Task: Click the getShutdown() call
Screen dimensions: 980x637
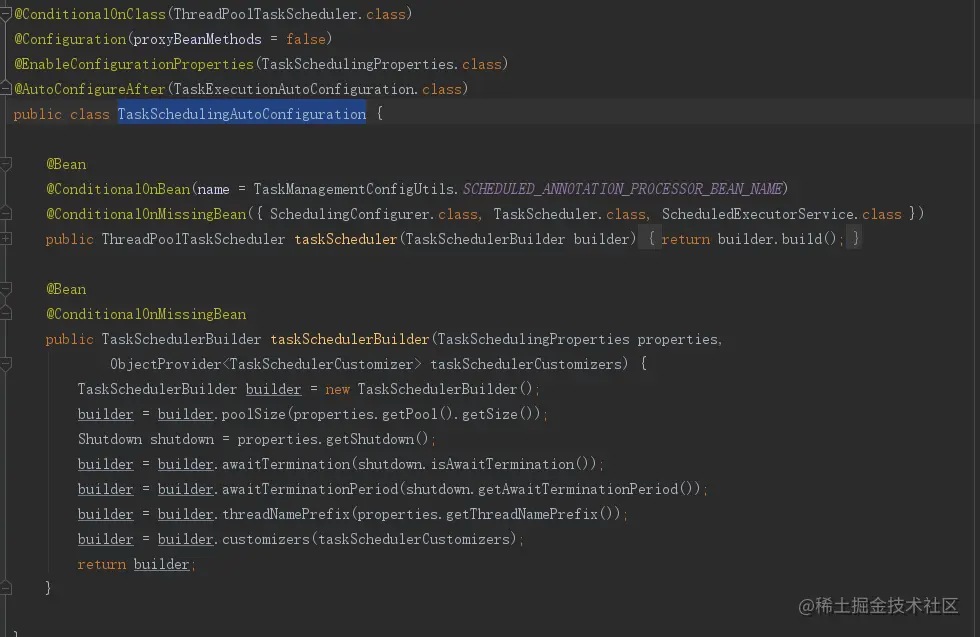Action: coord(377,439)
